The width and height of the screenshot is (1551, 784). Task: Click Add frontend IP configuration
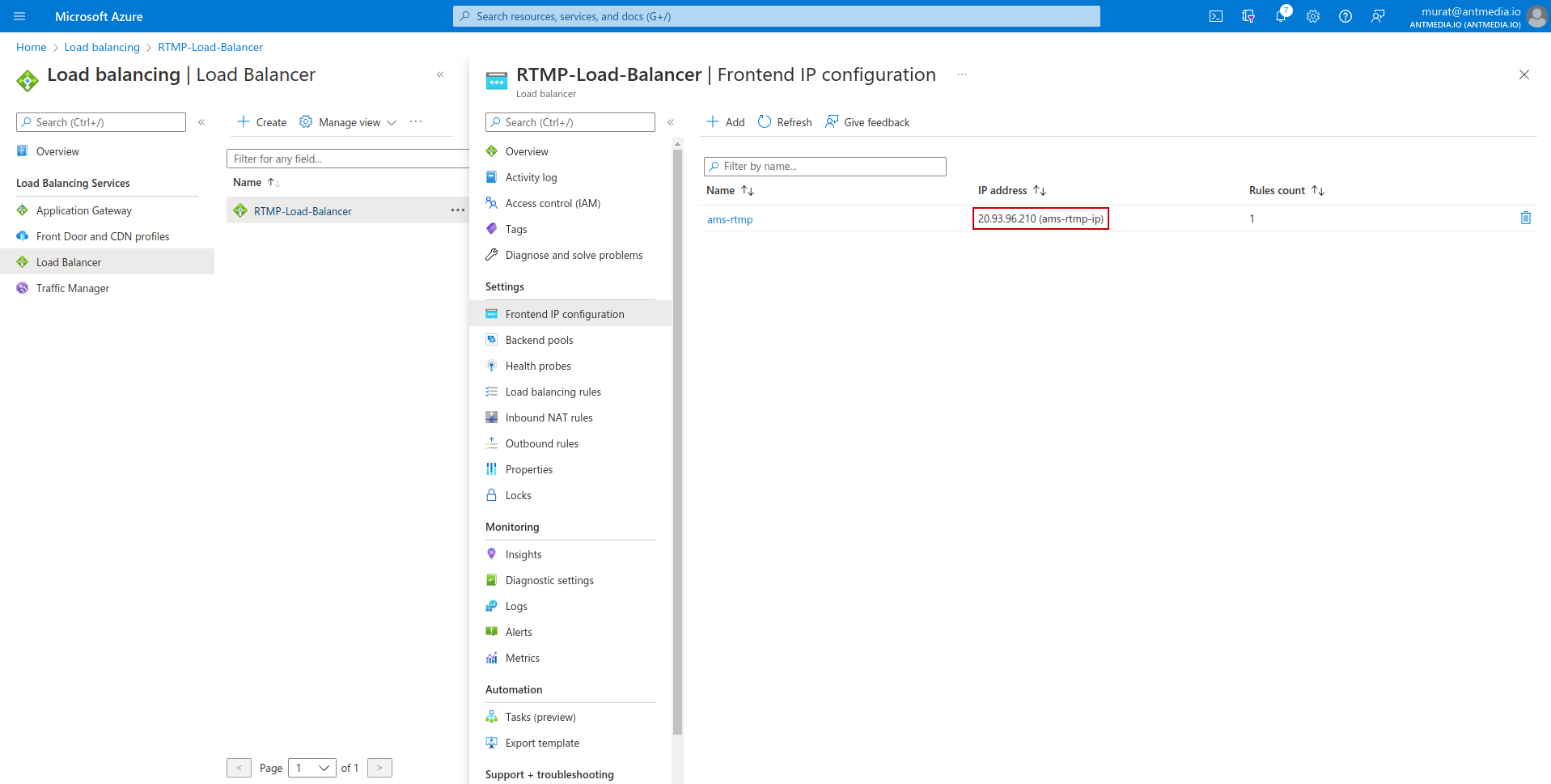click(x=726, y=122)
